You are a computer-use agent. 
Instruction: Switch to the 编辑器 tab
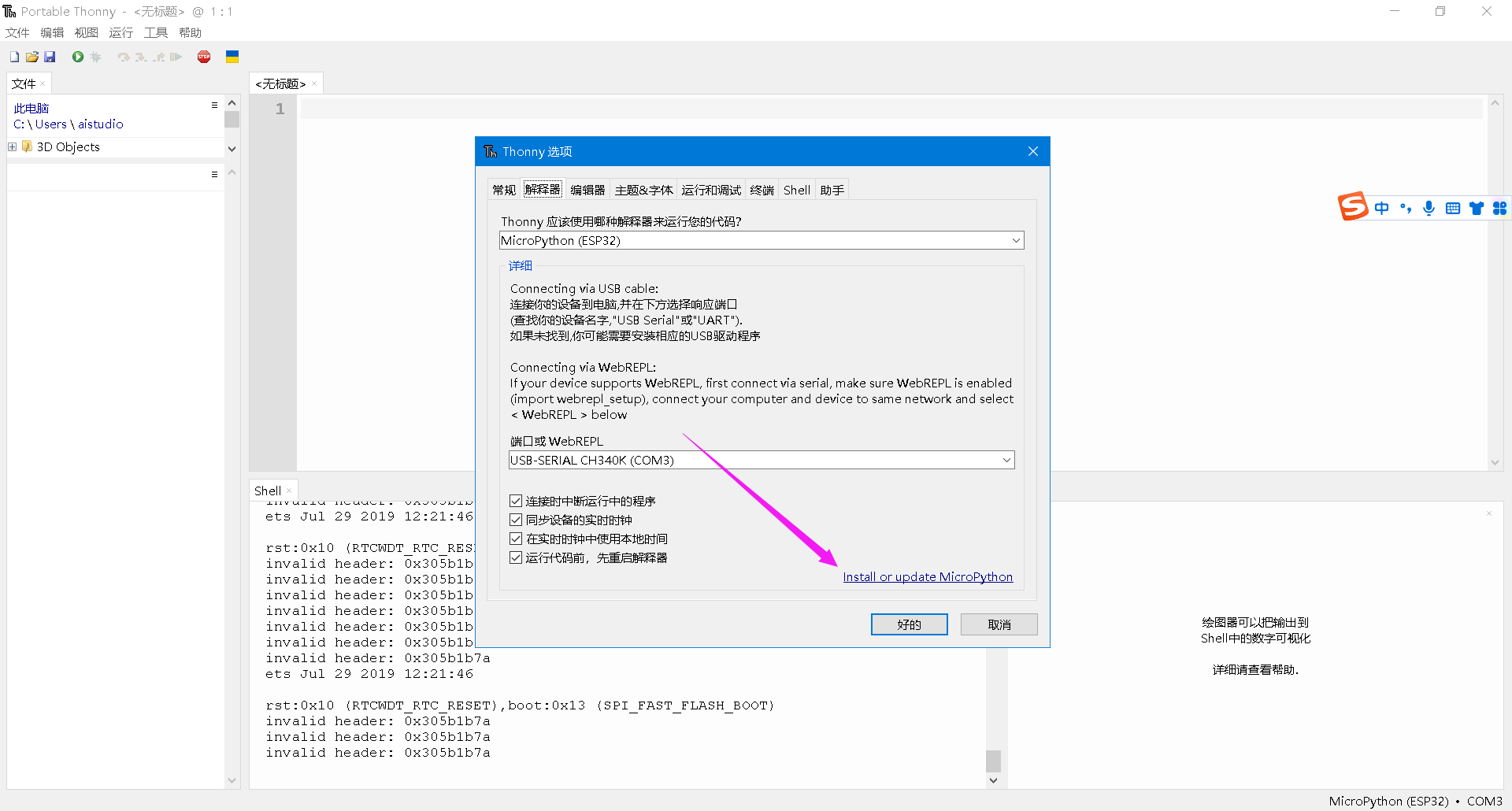pyautogui.click(x=587, y=190)
